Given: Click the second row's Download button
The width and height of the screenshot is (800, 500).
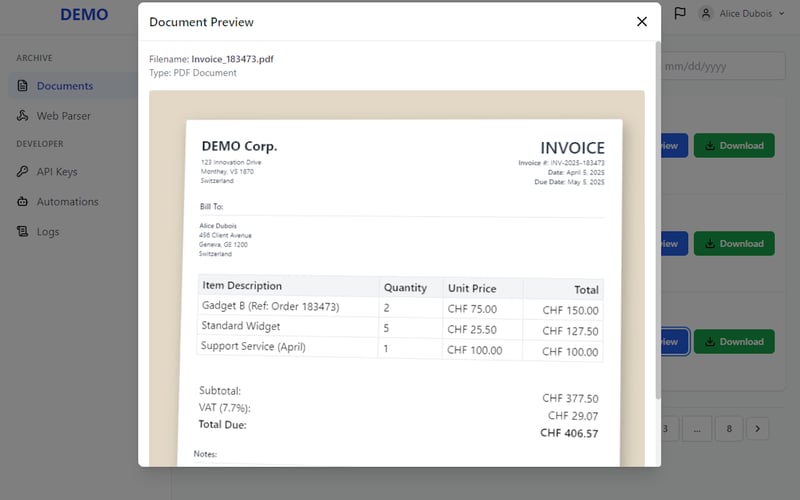Looking at the screenshot, I should point(734,243).
